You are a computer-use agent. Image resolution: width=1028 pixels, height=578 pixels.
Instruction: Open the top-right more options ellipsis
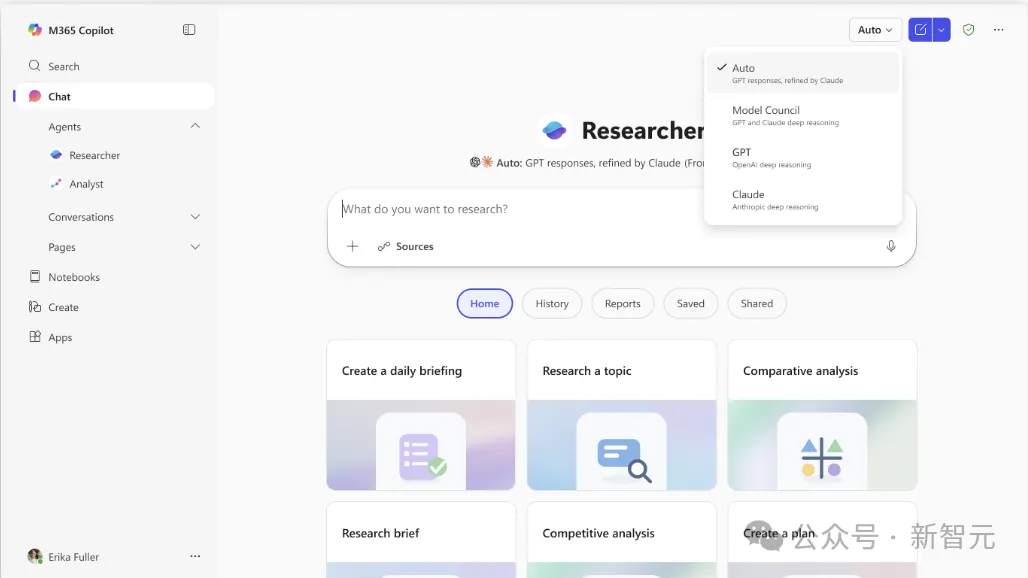(x=998, y=30)
